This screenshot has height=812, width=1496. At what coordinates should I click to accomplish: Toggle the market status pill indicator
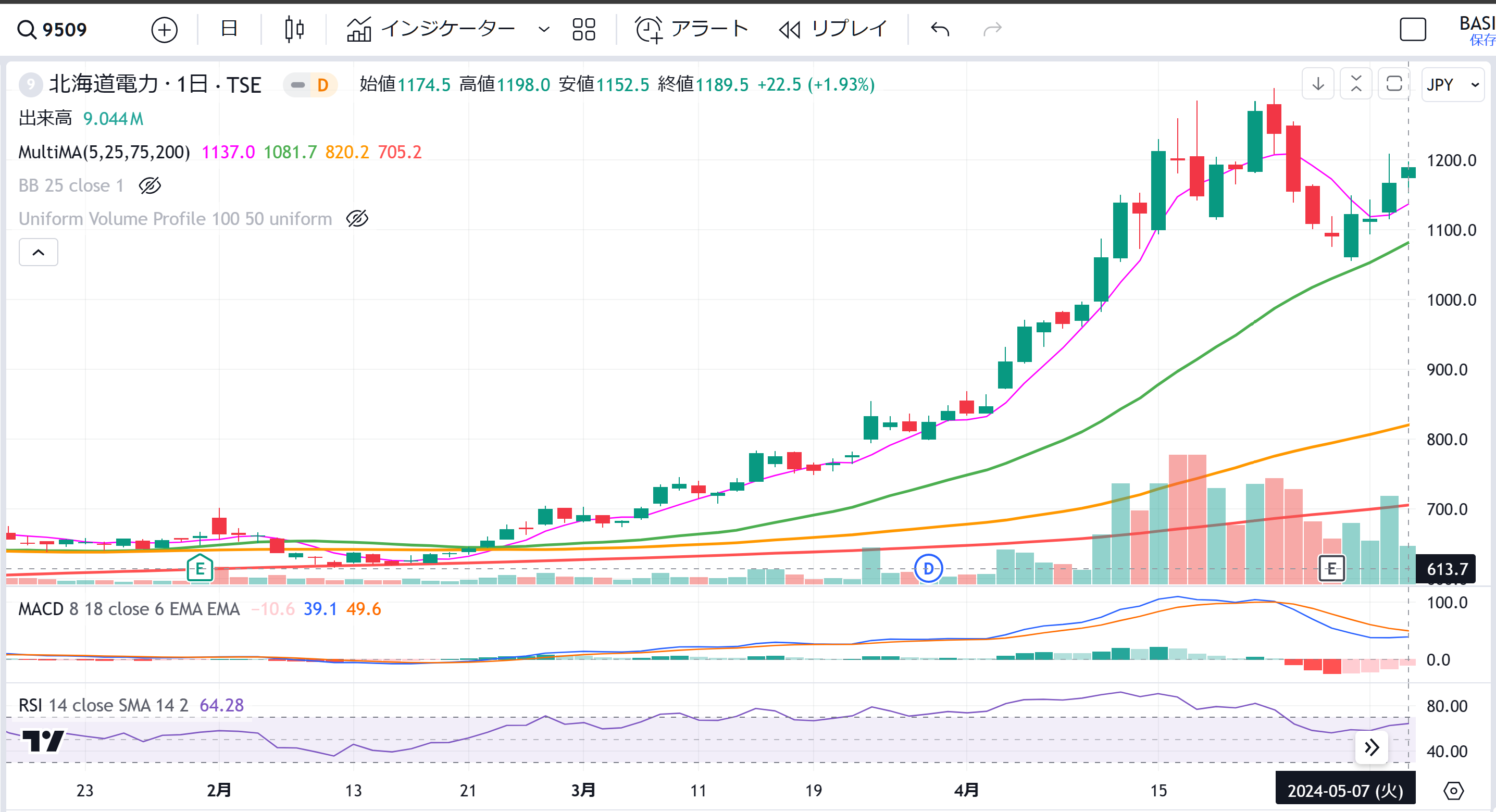(297, 85)
